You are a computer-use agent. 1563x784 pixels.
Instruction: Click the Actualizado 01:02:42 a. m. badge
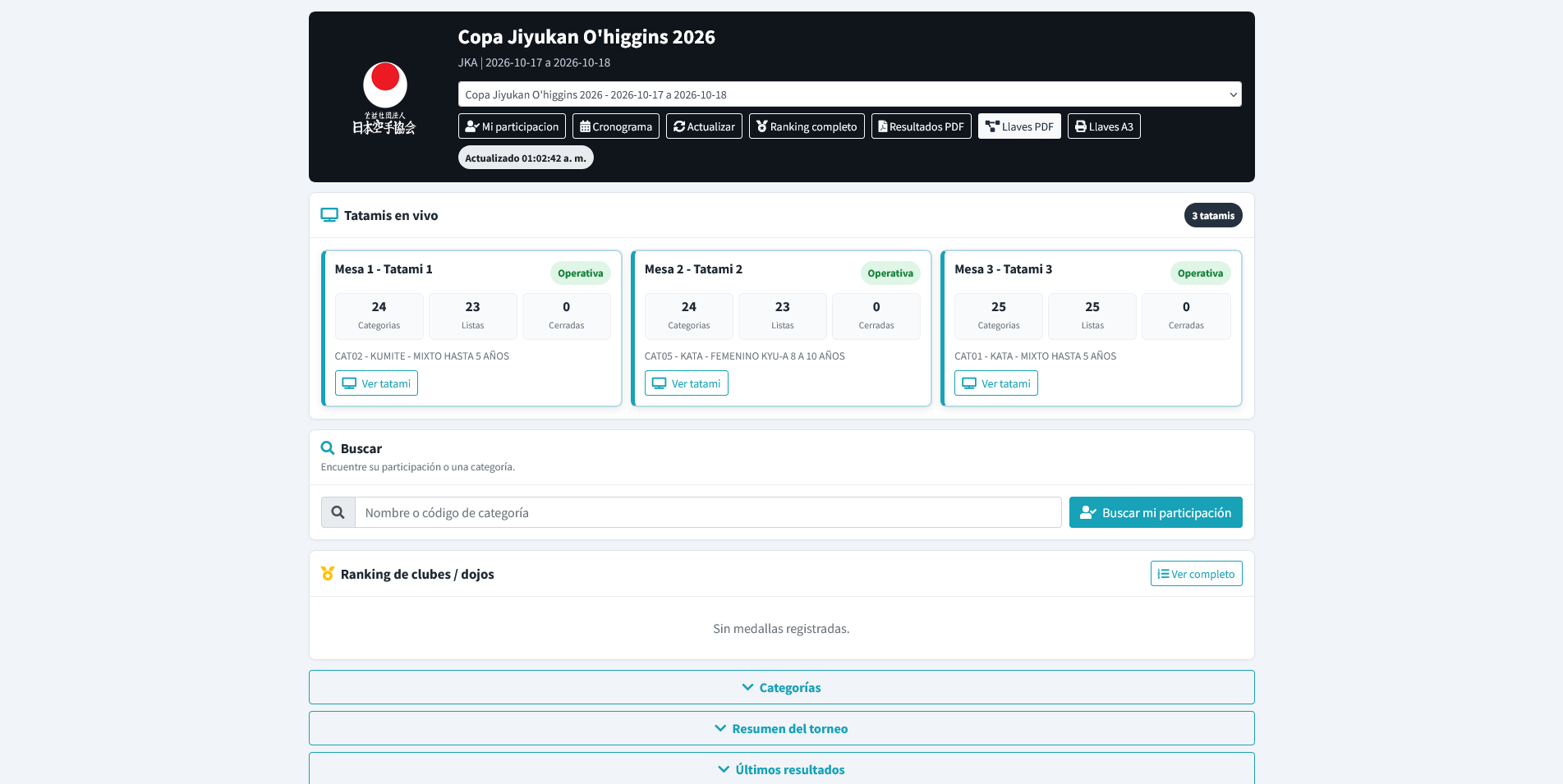point(526,158)
